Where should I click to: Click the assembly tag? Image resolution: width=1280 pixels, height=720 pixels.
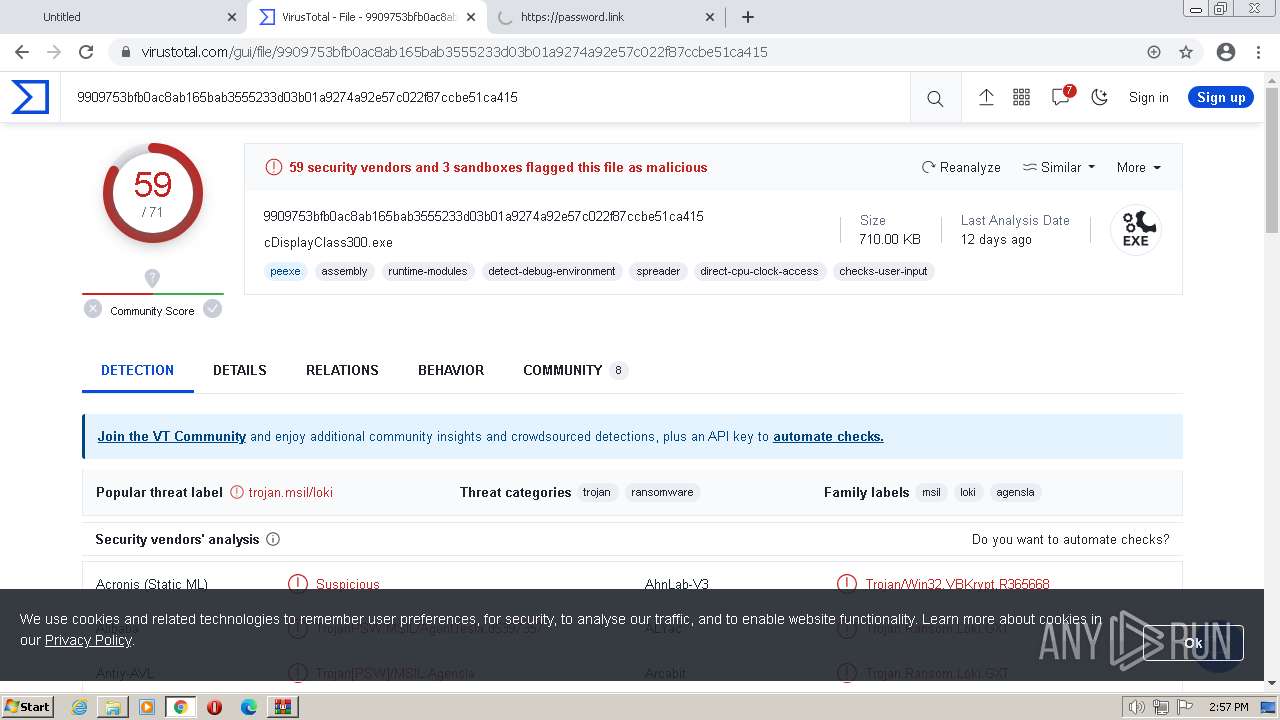point(344,271)
